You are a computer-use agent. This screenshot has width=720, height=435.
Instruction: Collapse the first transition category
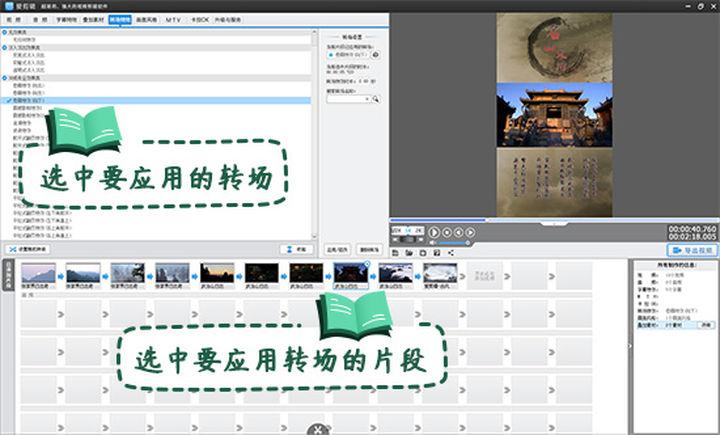[x=5, y=32]
